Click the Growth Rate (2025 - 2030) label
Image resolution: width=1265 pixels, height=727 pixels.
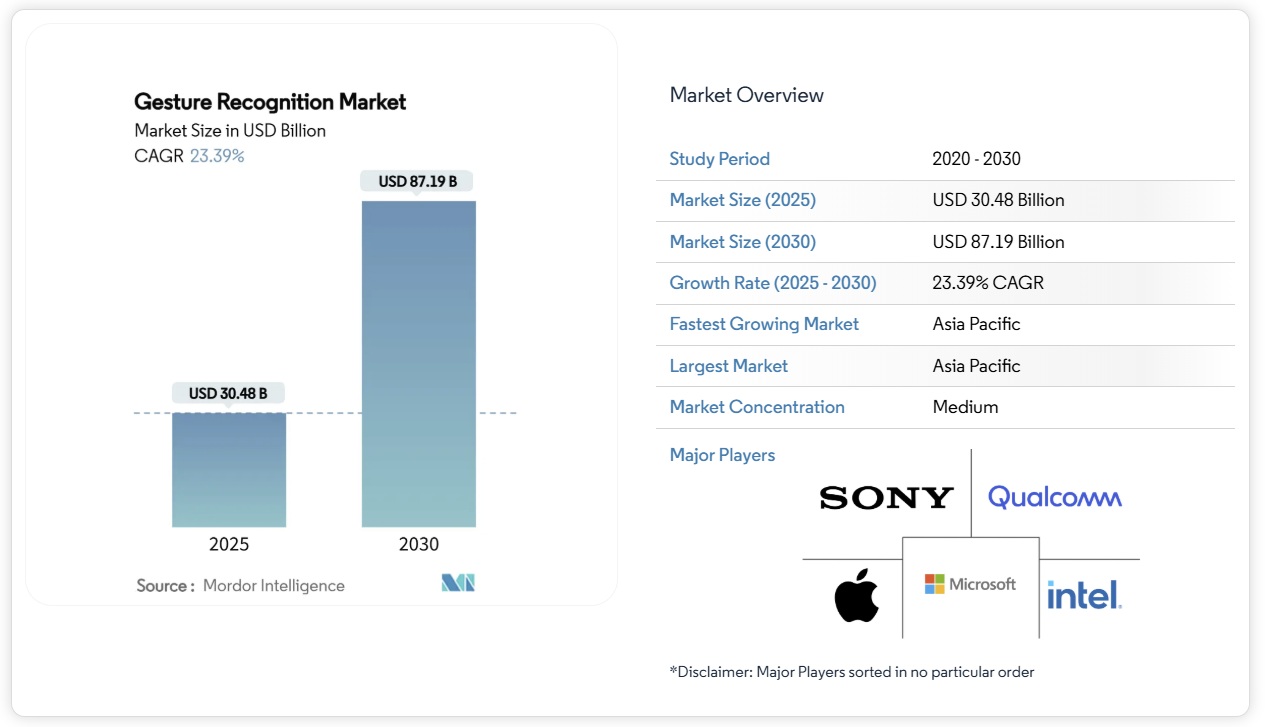click(773, 283)
